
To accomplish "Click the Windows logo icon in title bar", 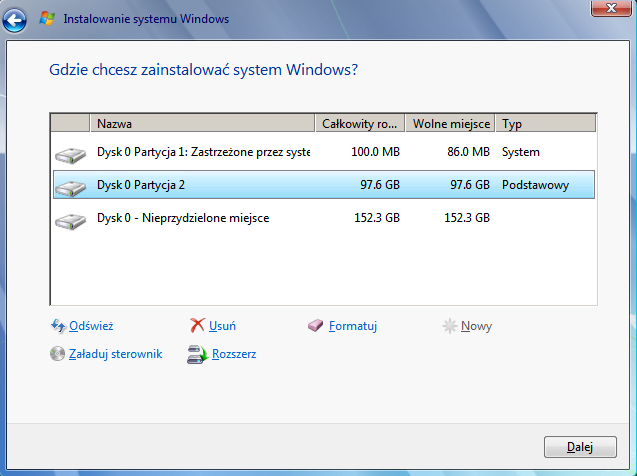I will coord(47,19).
